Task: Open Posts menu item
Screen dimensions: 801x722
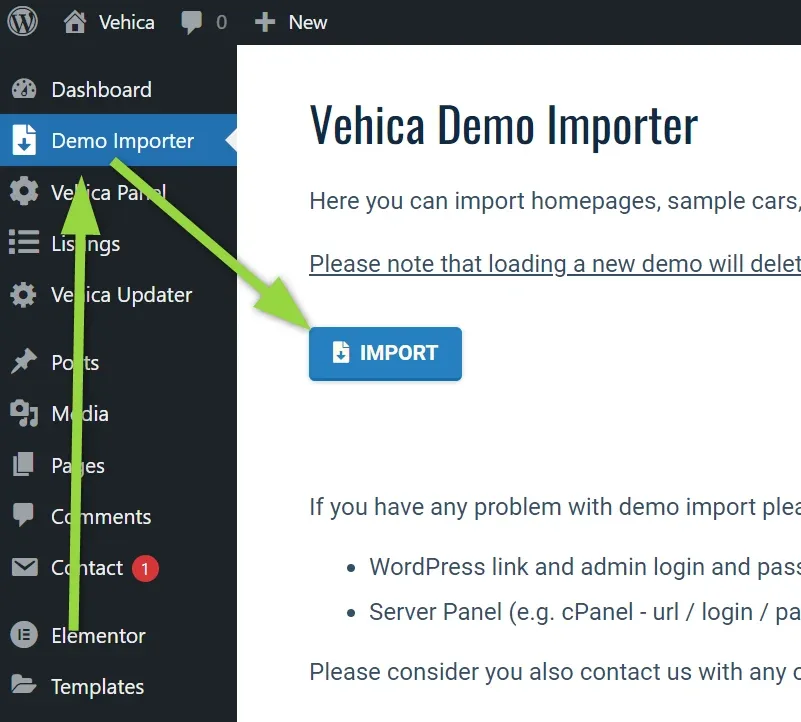Action: 75,363
